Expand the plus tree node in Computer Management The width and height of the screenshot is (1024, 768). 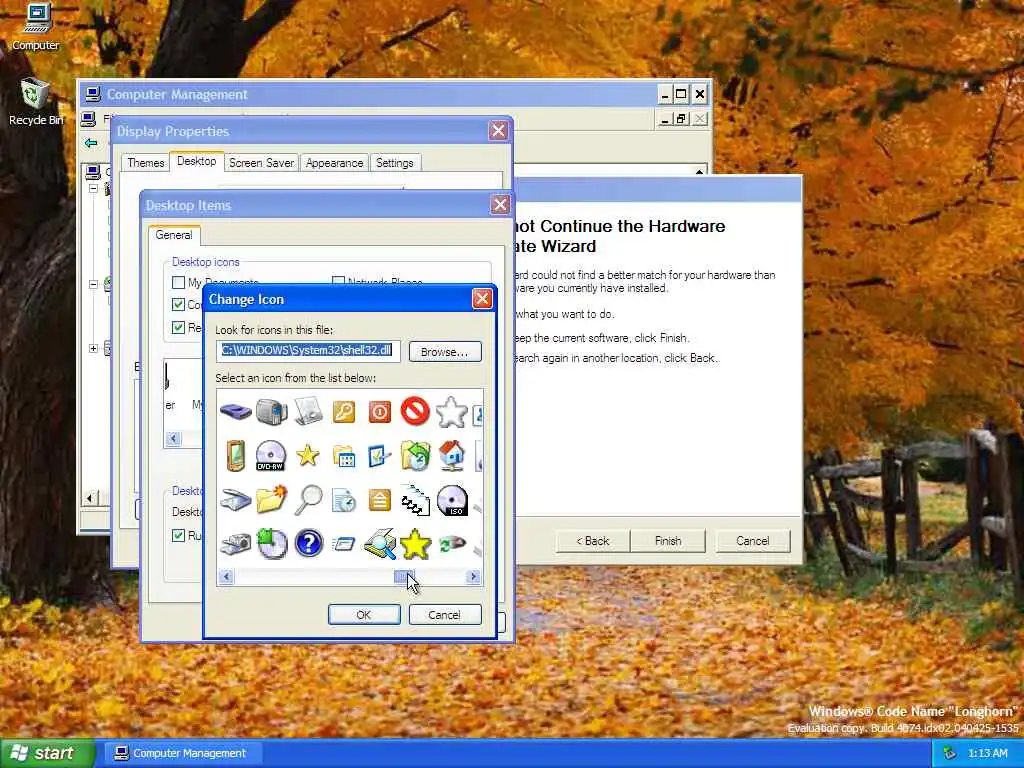pyautogui.click(x=93, y=348)
